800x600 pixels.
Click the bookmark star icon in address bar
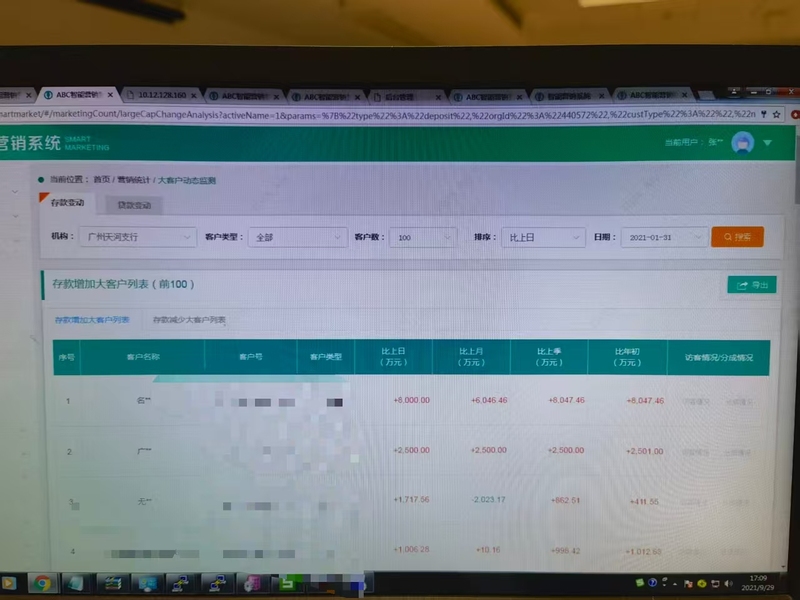tap(777, 114)
